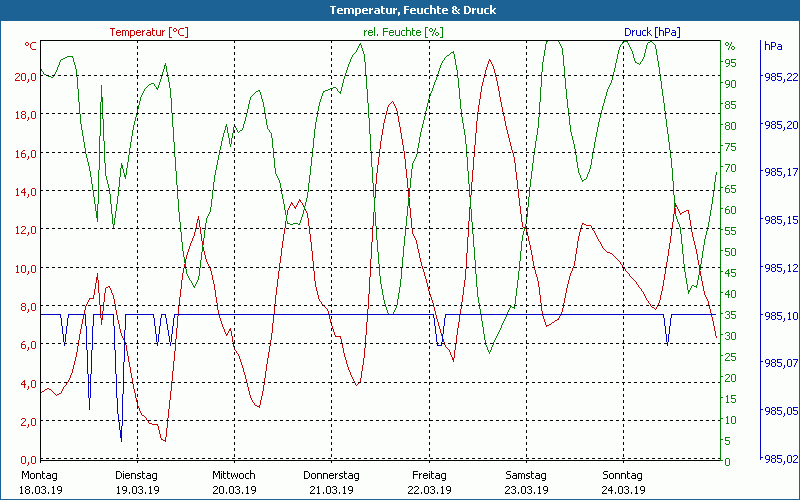Select the Sonntag 24.03.19 date marker
The width and height of the screenshot is (800, 500).
(622, 482)
